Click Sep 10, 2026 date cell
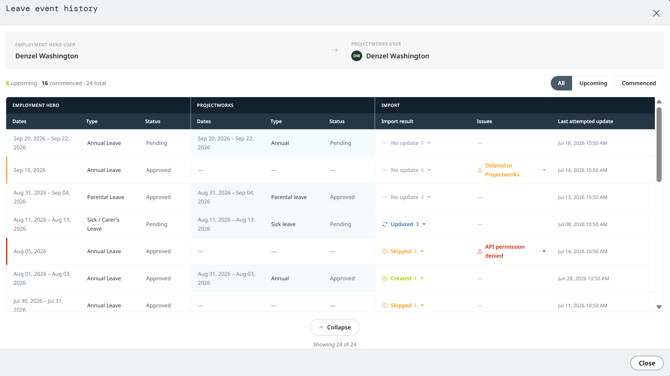Viewport: 670px width, 376px height. point(29,170)
